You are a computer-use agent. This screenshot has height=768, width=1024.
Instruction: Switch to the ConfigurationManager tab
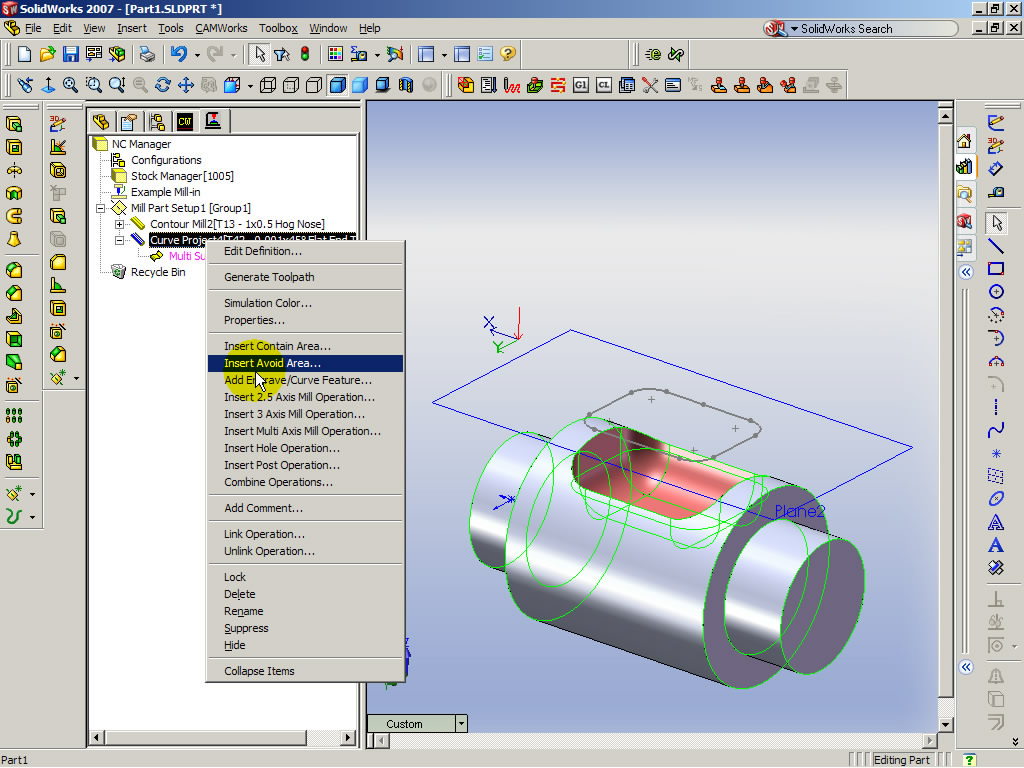[x=157, y=121]
